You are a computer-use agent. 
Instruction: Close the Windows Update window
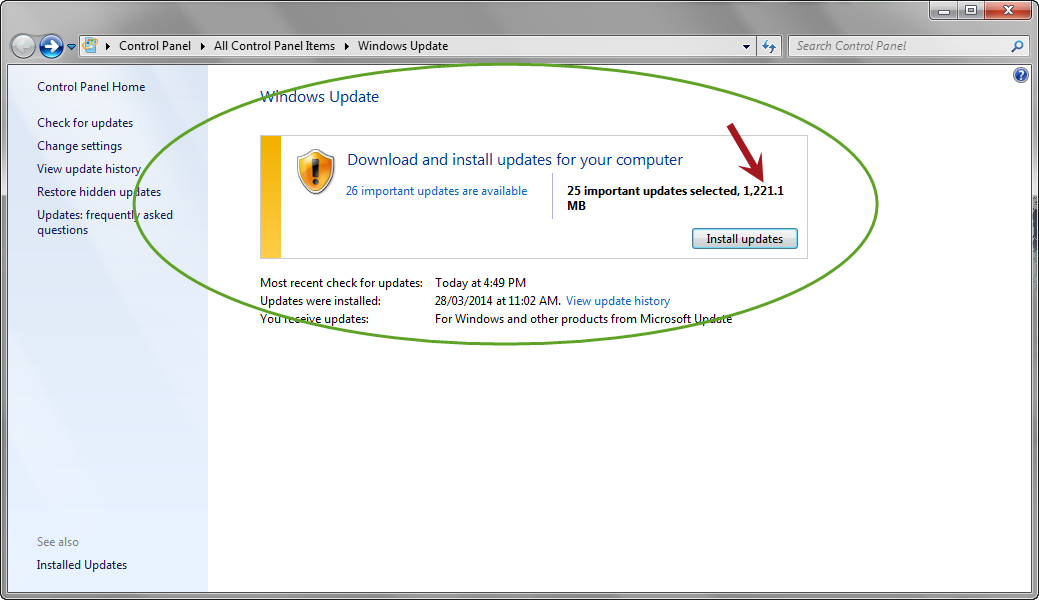1008,11
